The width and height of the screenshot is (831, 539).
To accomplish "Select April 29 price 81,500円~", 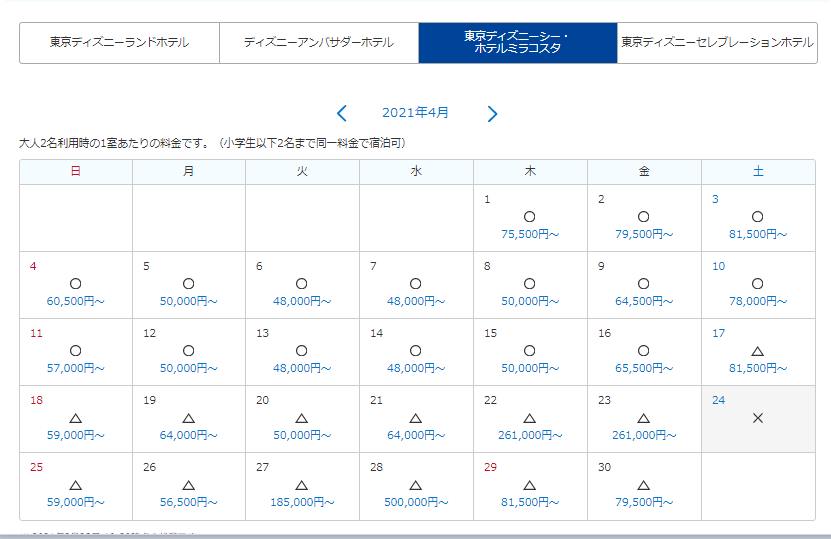I will (530, 502).
